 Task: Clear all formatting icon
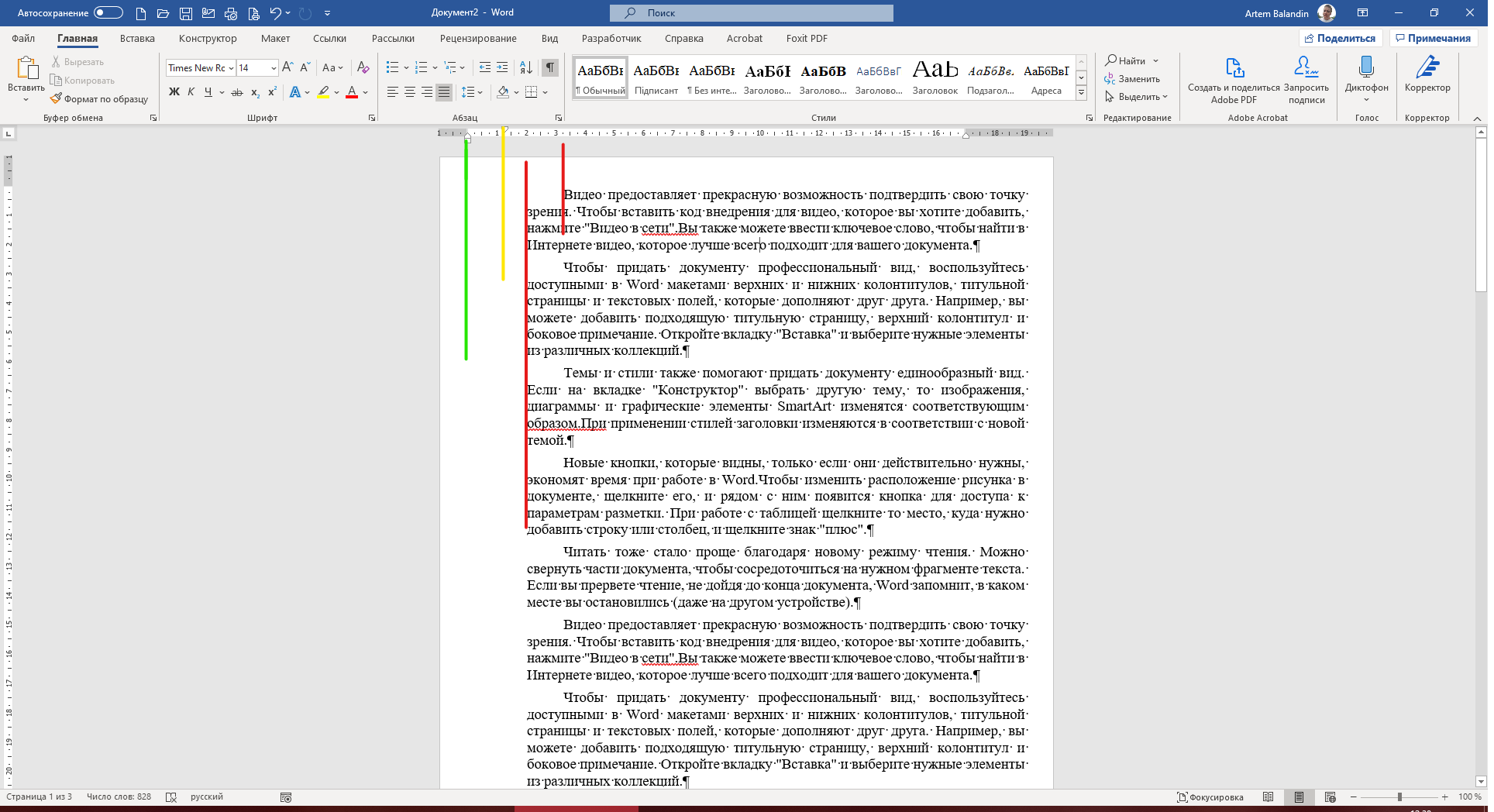point(363,67)
